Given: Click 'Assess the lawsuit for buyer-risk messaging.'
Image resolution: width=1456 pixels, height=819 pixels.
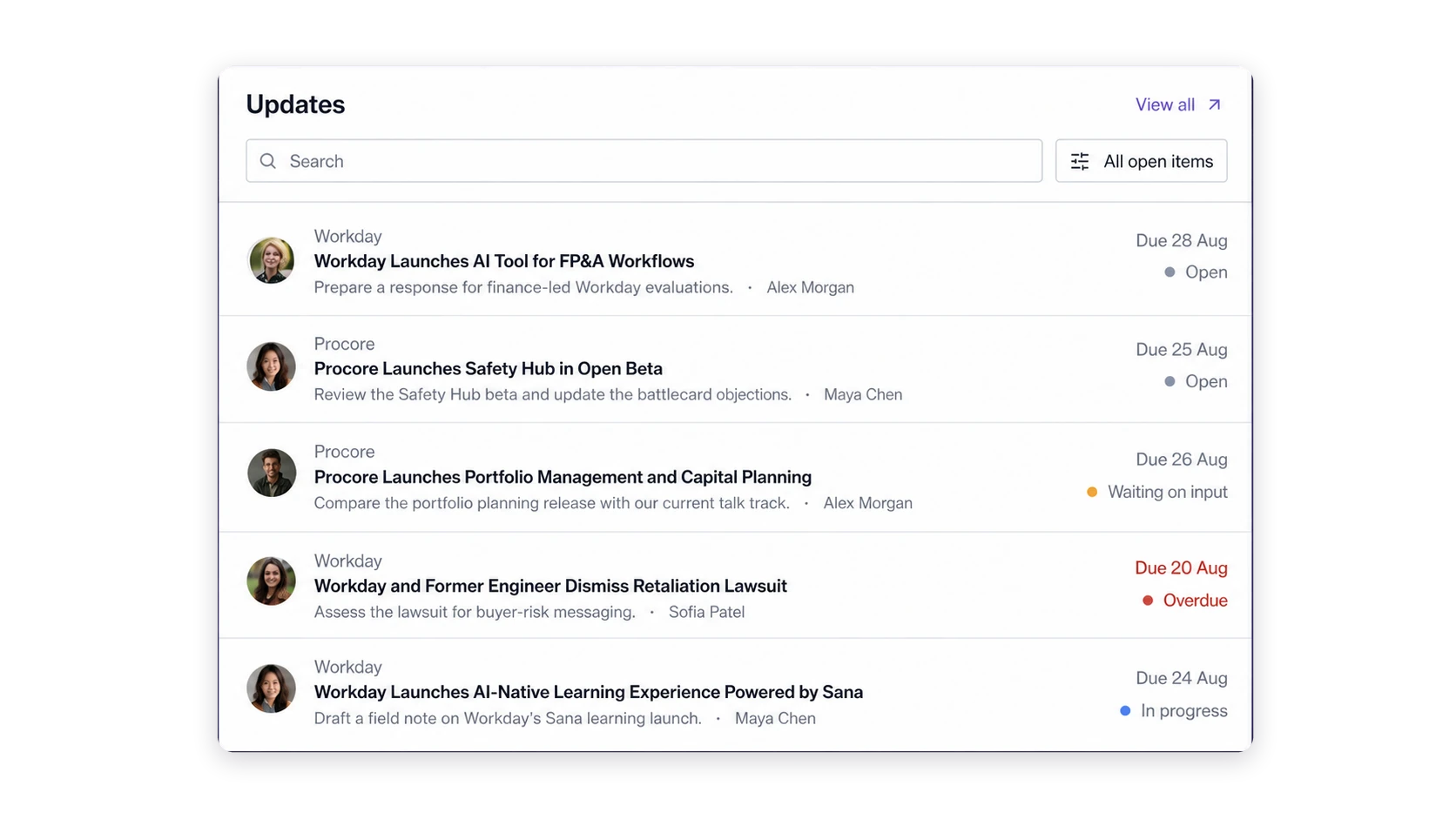Looking at the screenshot, I should pyautogui.click(x=475, y=612).
